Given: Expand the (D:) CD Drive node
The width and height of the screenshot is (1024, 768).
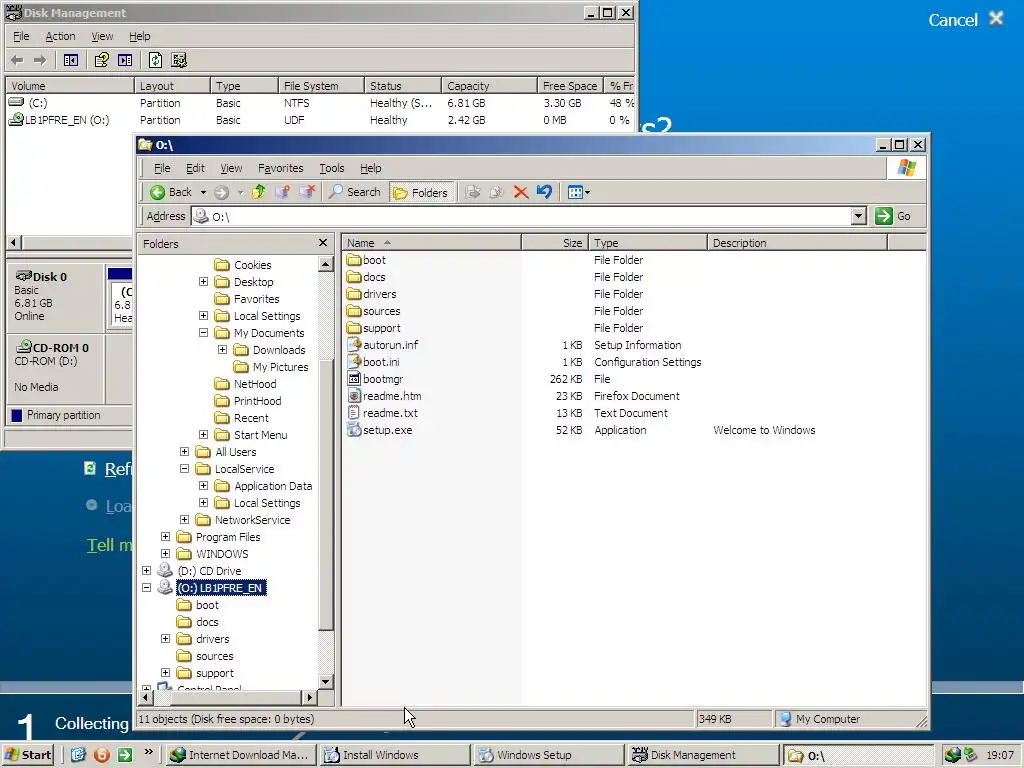Looking at the screenshot, I should pos(146,570).
